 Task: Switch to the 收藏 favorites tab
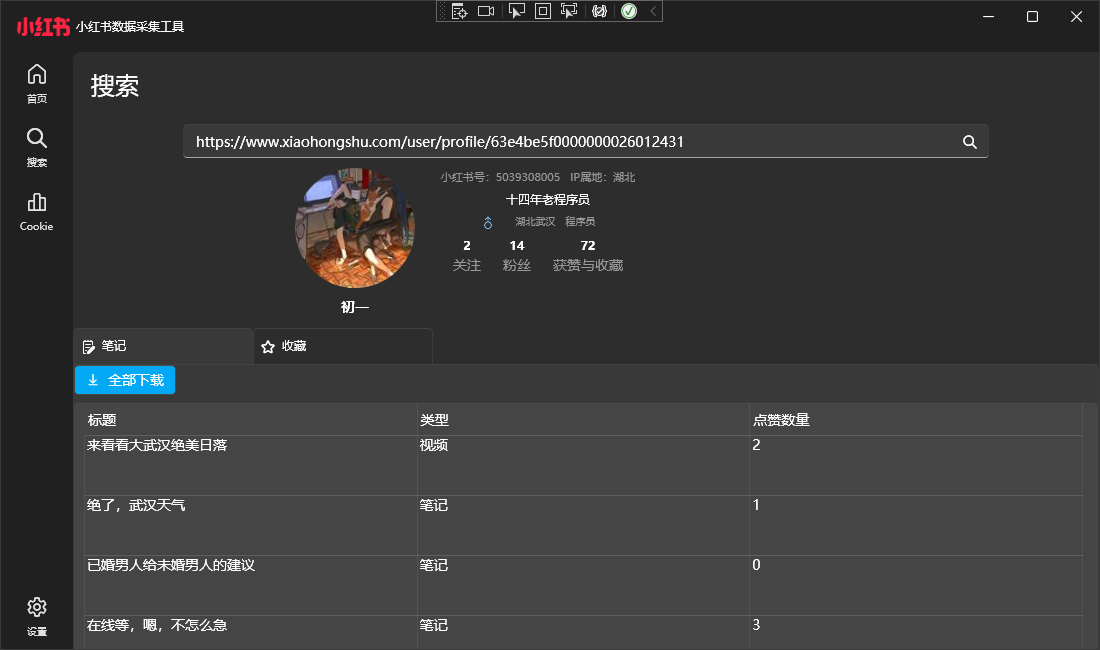point(343,346)
